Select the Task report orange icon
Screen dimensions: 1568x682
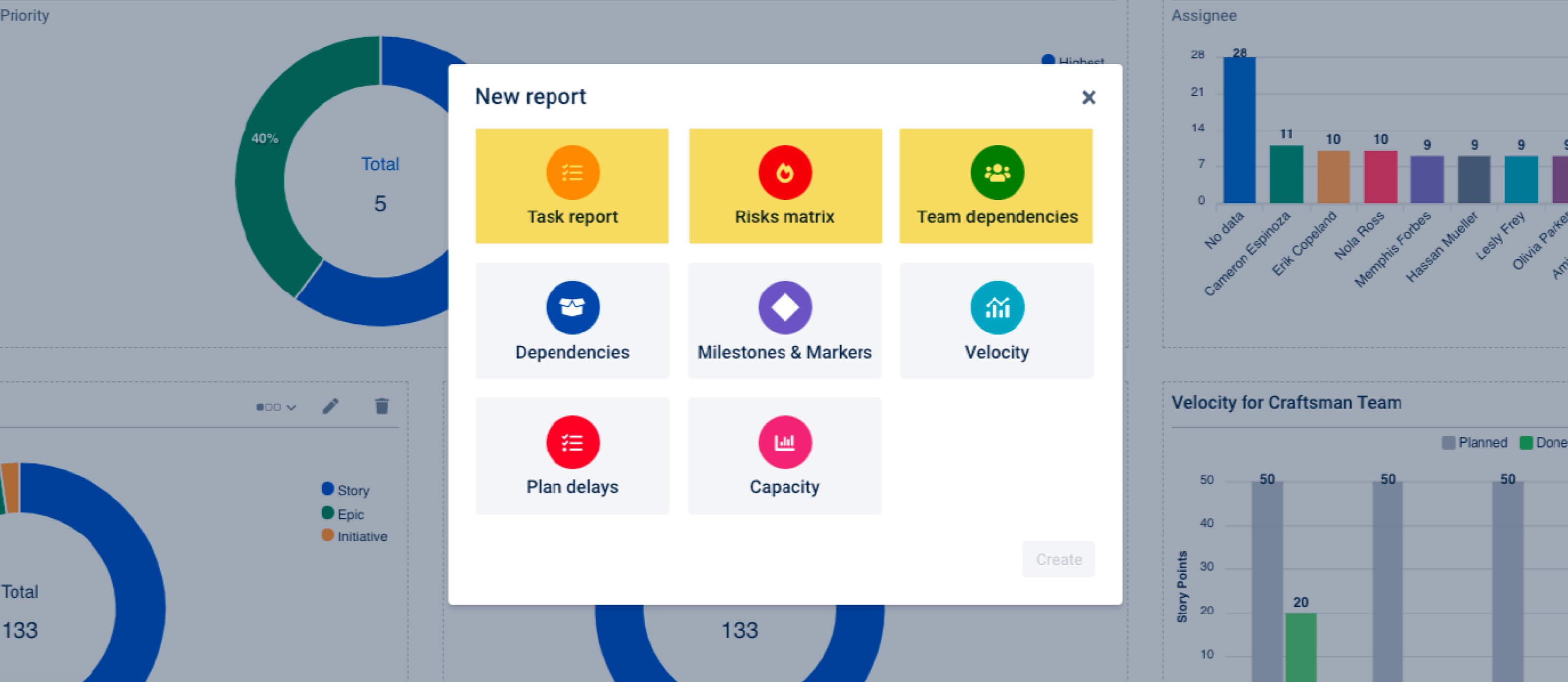[x=572, y=172]
